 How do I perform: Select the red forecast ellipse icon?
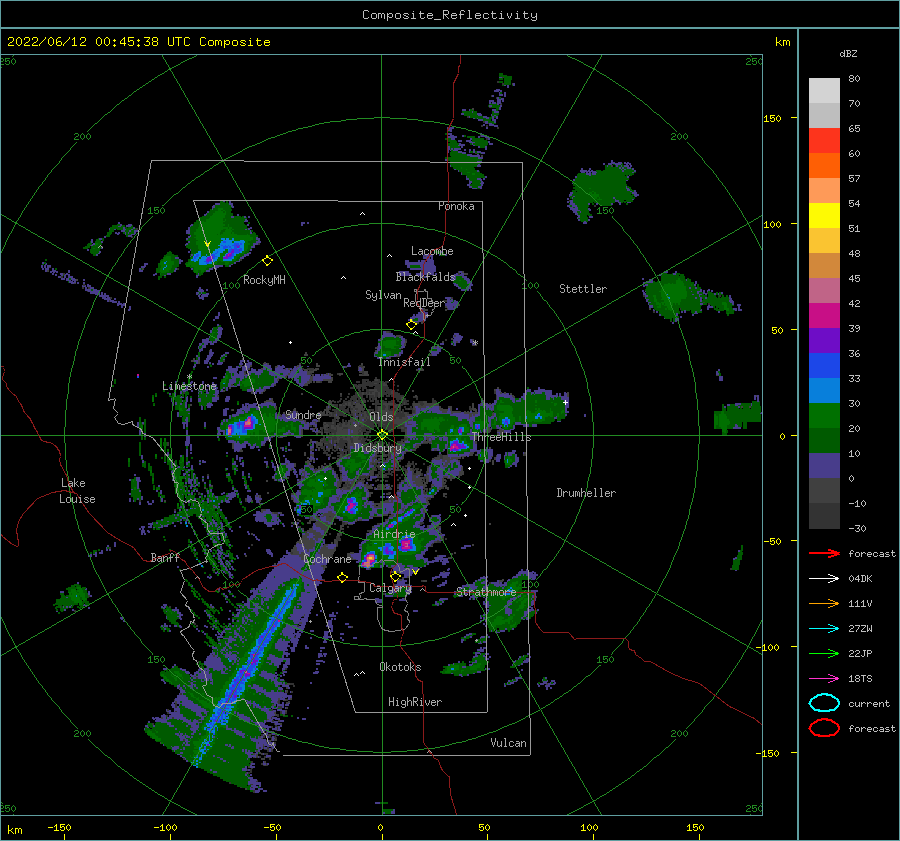pos(824,728)
